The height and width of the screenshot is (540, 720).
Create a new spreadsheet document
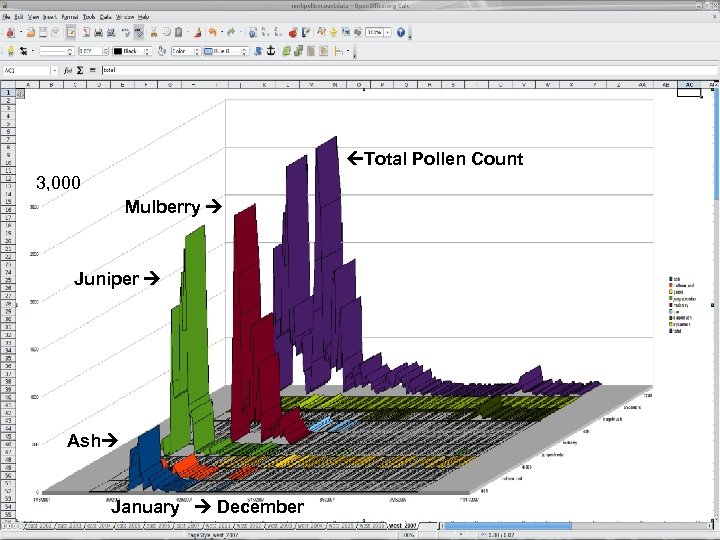point(11,33)
